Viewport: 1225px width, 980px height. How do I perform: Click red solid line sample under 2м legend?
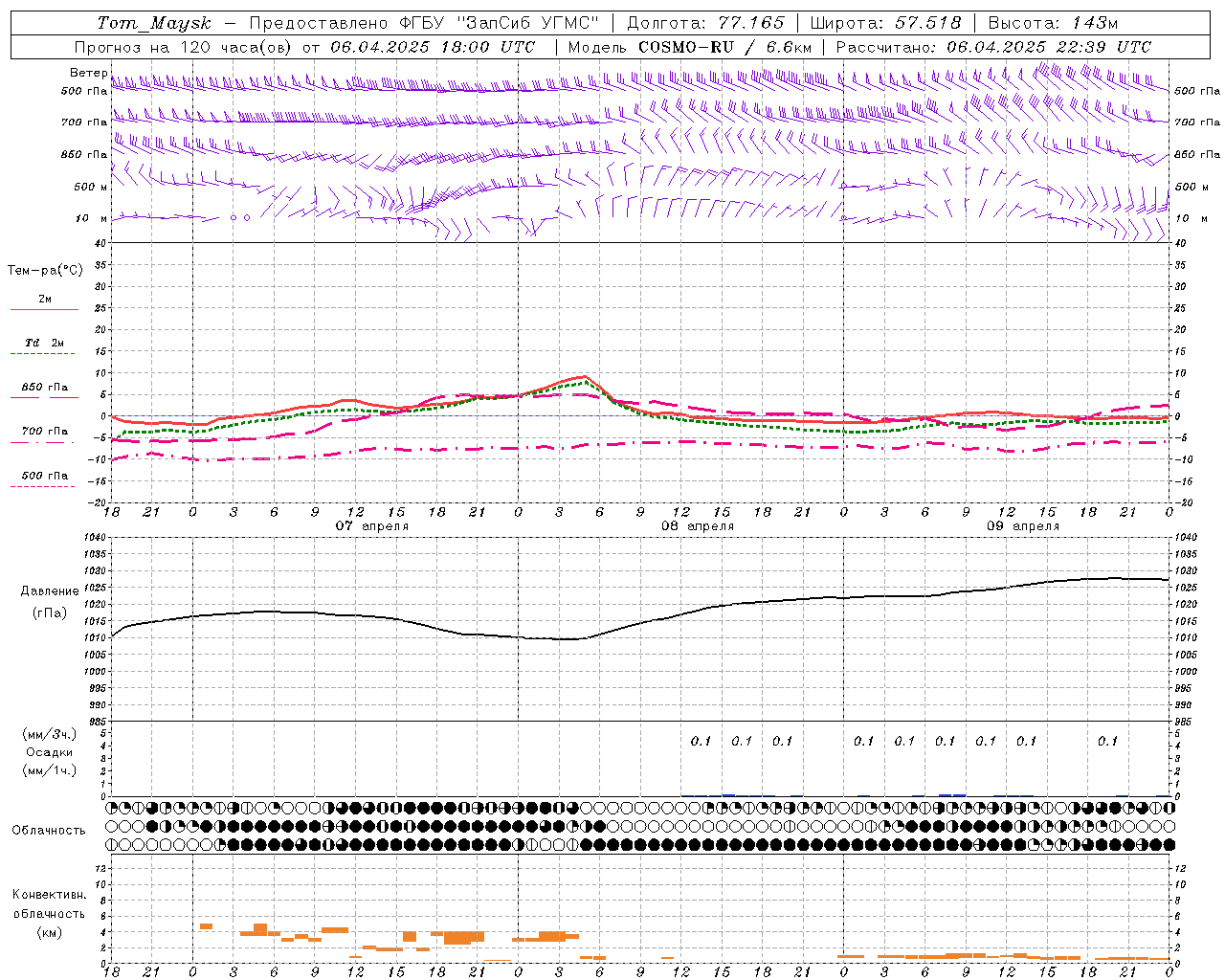click(44, 310)
